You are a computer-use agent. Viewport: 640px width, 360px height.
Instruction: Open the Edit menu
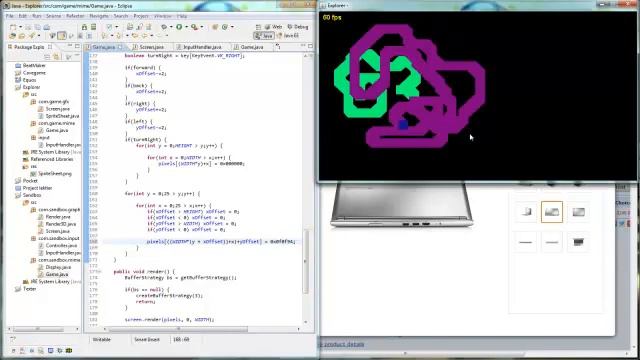point(23,16)
